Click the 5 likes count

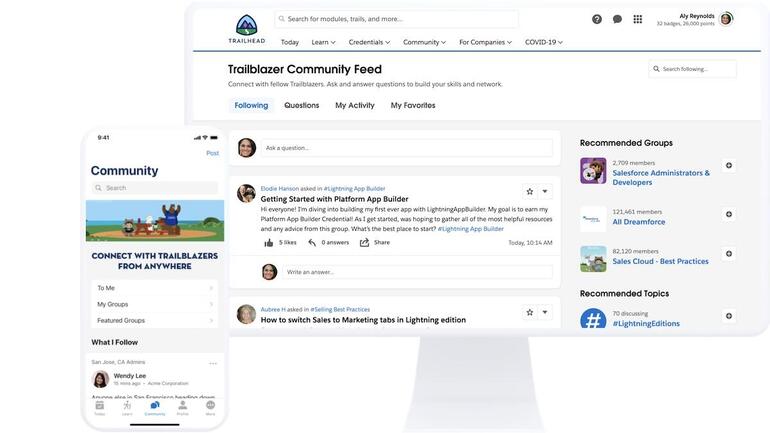click(x=288, y=243)
